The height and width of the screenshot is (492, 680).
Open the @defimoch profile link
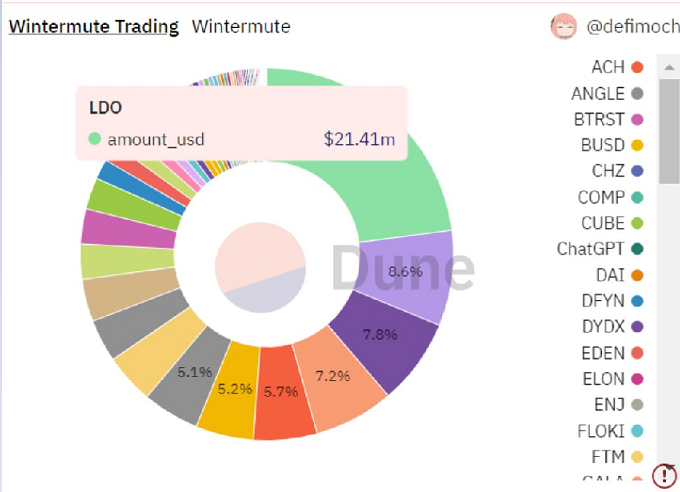[x=632, y=27]
